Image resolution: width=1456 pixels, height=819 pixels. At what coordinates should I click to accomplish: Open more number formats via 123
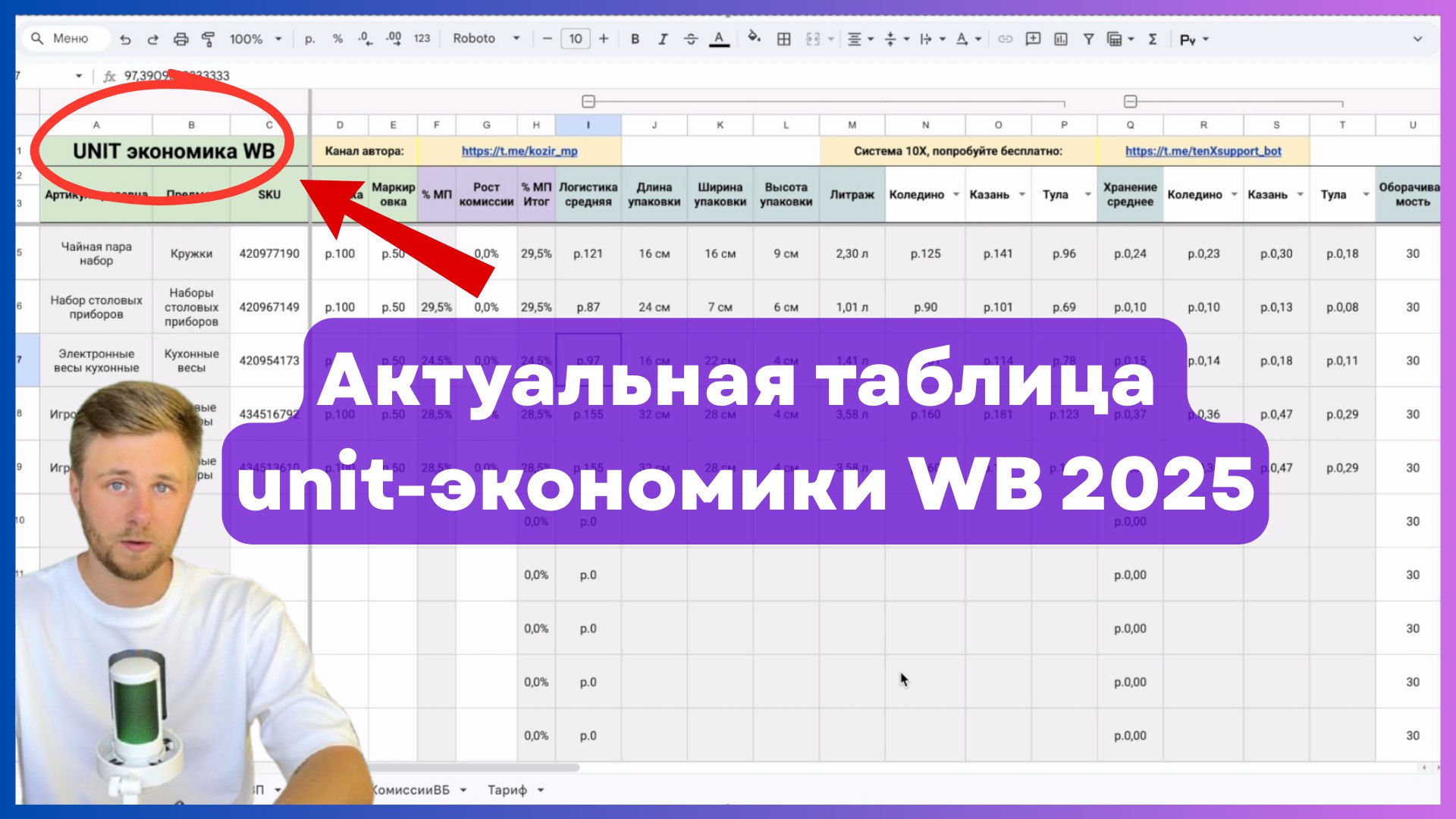(x=422, y=39)
